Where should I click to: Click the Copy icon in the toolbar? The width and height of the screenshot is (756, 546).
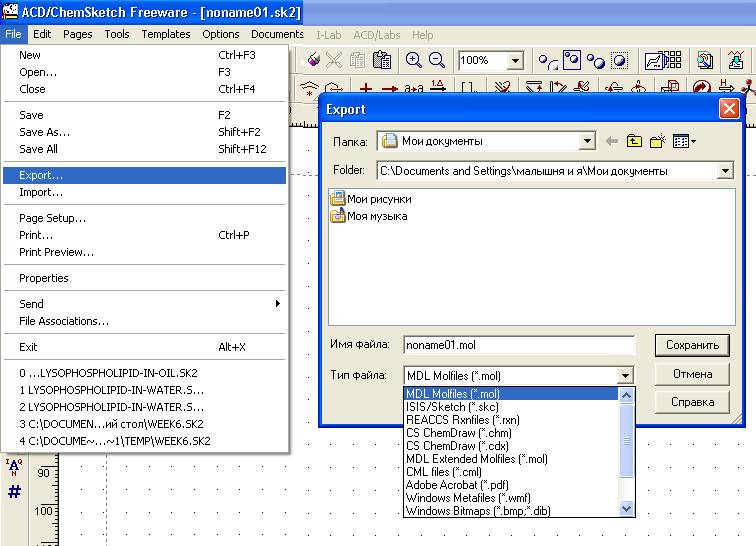click(x=357, y=60)
